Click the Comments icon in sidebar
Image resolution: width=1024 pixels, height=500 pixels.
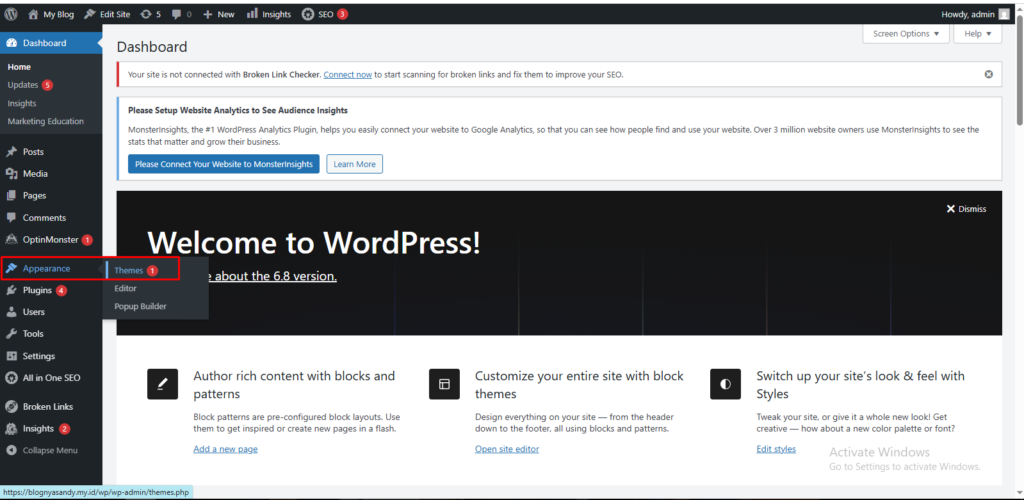[x=11, y=217]
